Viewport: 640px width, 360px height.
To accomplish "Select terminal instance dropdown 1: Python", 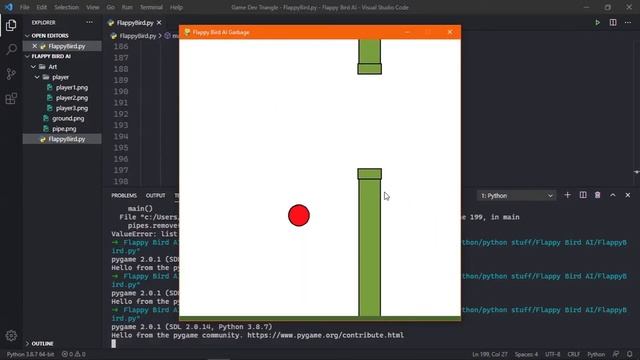I will pos(516,196).
